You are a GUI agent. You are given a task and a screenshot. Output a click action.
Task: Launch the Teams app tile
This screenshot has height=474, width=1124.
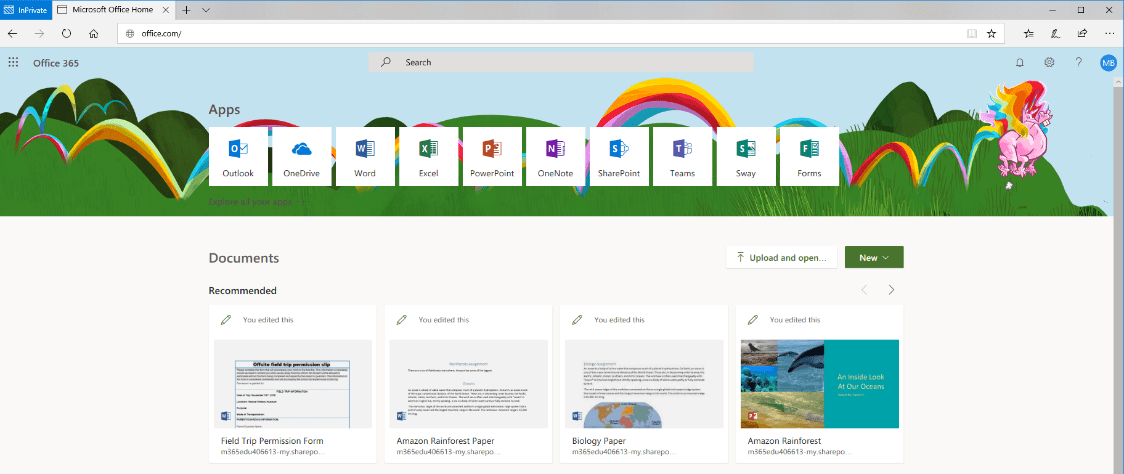point(682,156)
